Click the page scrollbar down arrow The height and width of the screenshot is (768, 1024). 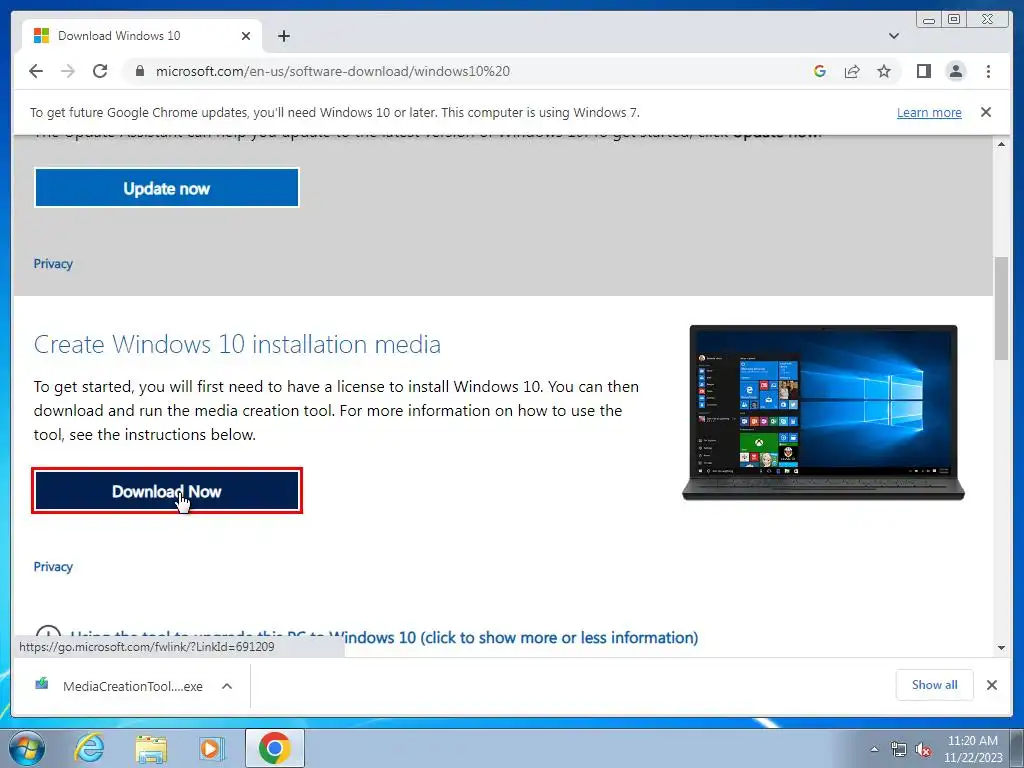coord(1001,648)
